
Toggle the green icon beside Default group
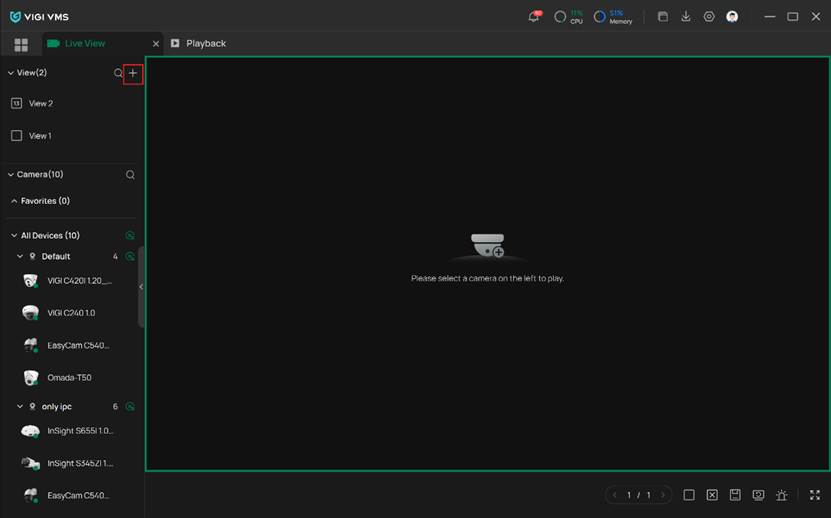[x=130, y=257]
